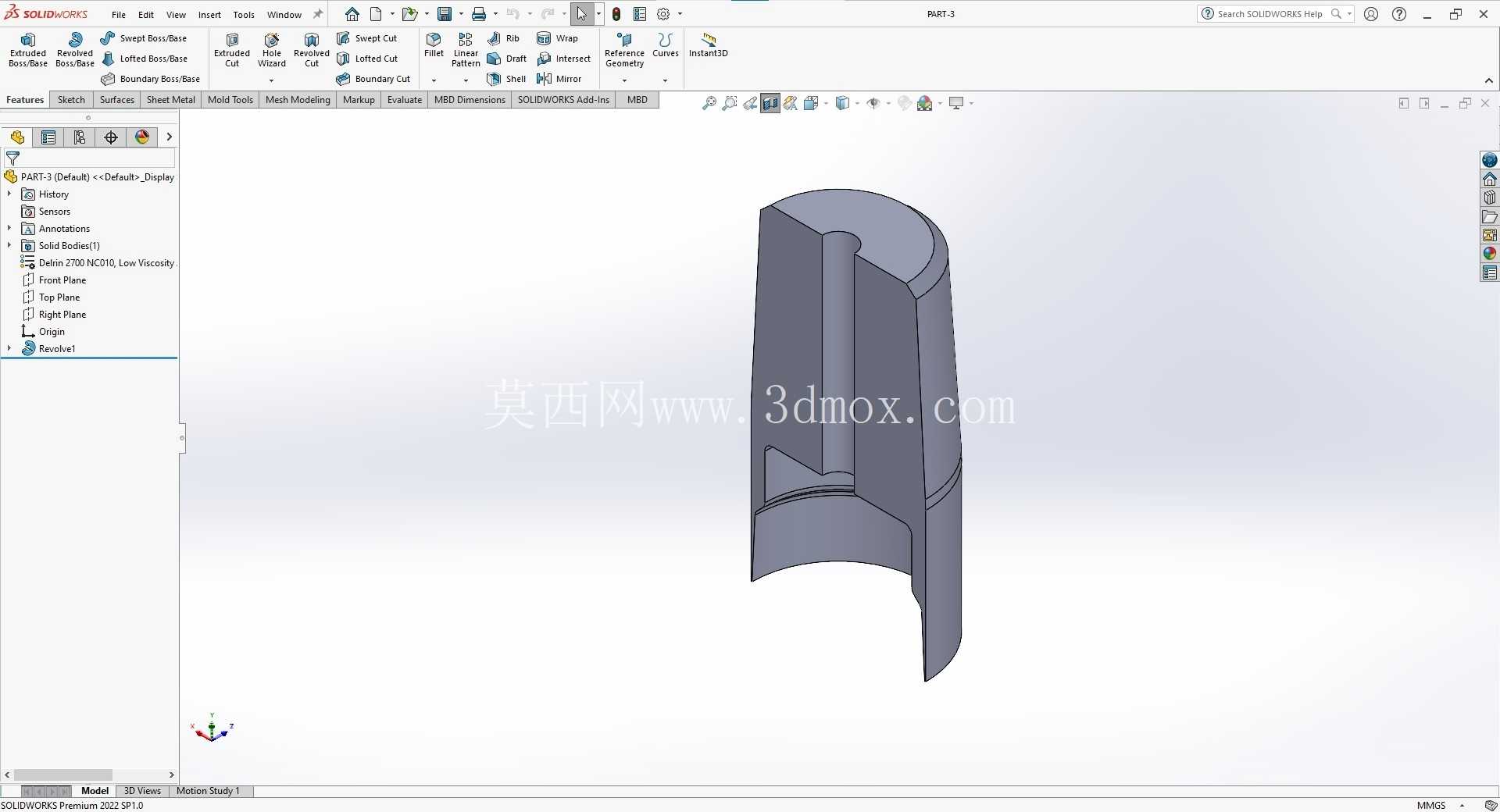Screen dimensions: 1500x812
Task: Select the Swept Cut feature
Action: coord(366,38)
